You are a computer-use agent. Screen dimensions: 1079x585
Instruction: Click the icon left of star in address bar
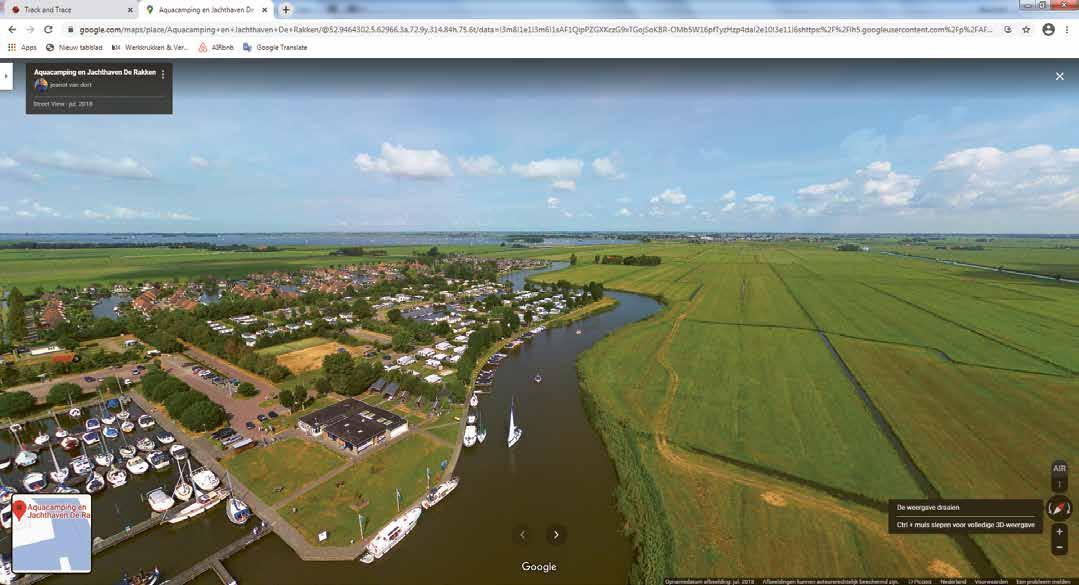point(1007,30)
